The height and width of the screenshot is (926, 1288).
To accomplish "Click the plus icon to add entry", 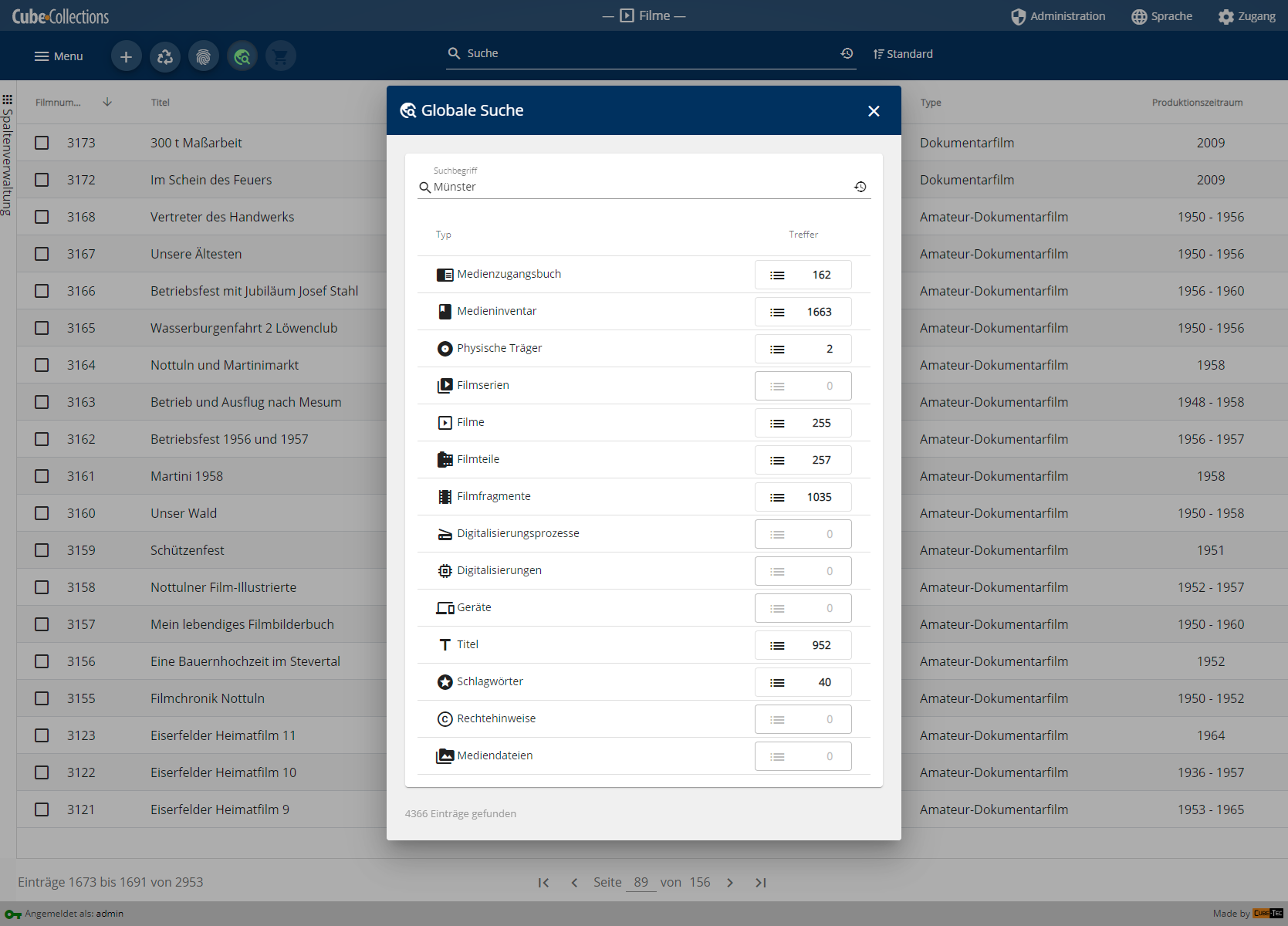I will (126, 56).
